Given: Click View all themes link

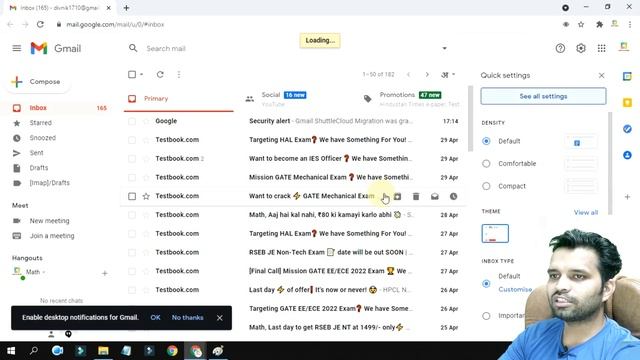Looking at the screenshot, I should [586, 213].
